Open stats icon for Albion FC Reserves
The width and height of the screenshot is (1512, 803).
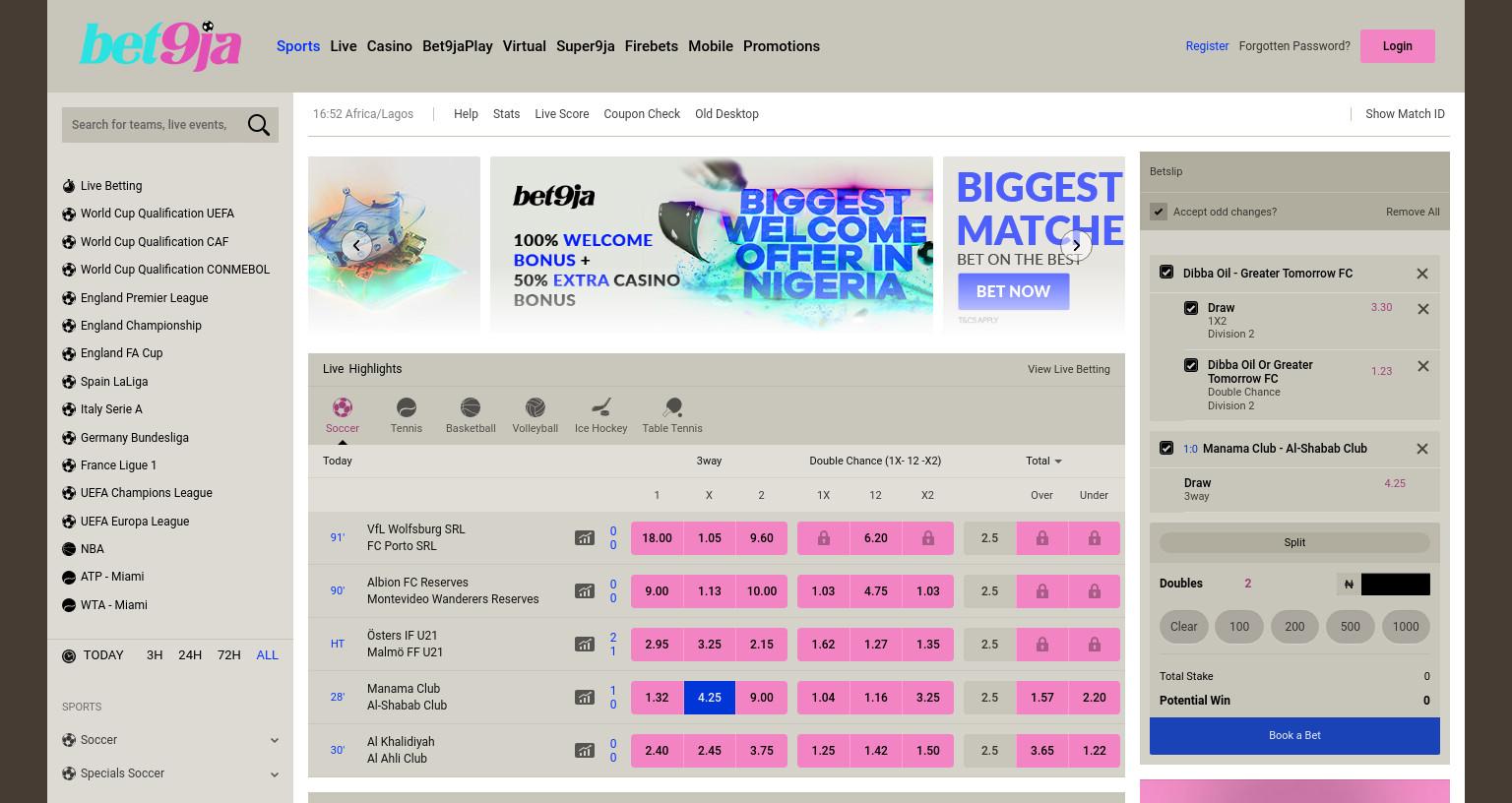pos(585,591)
